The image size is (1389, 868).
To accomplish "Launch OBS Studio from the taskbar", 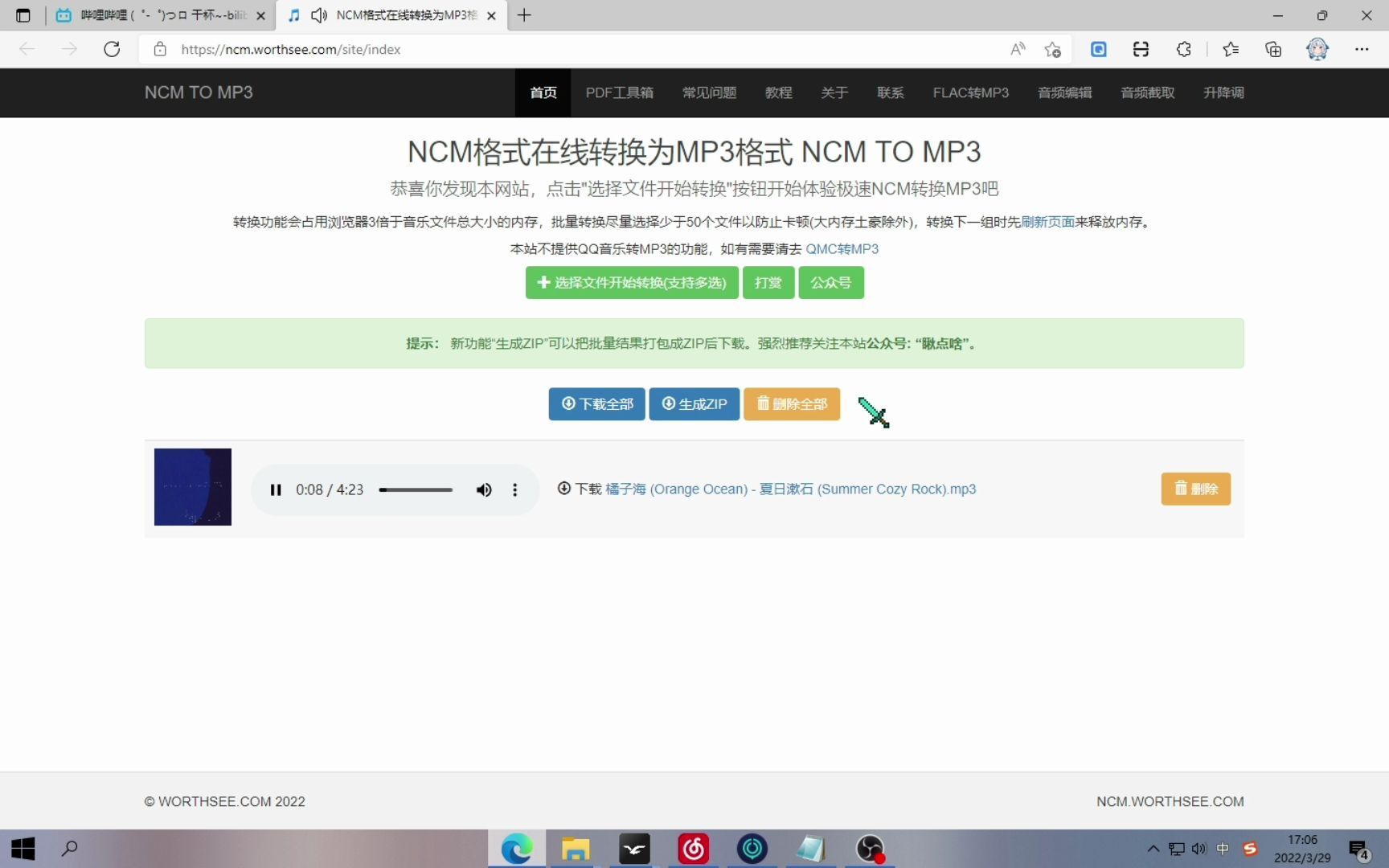I will coord(871,848).
